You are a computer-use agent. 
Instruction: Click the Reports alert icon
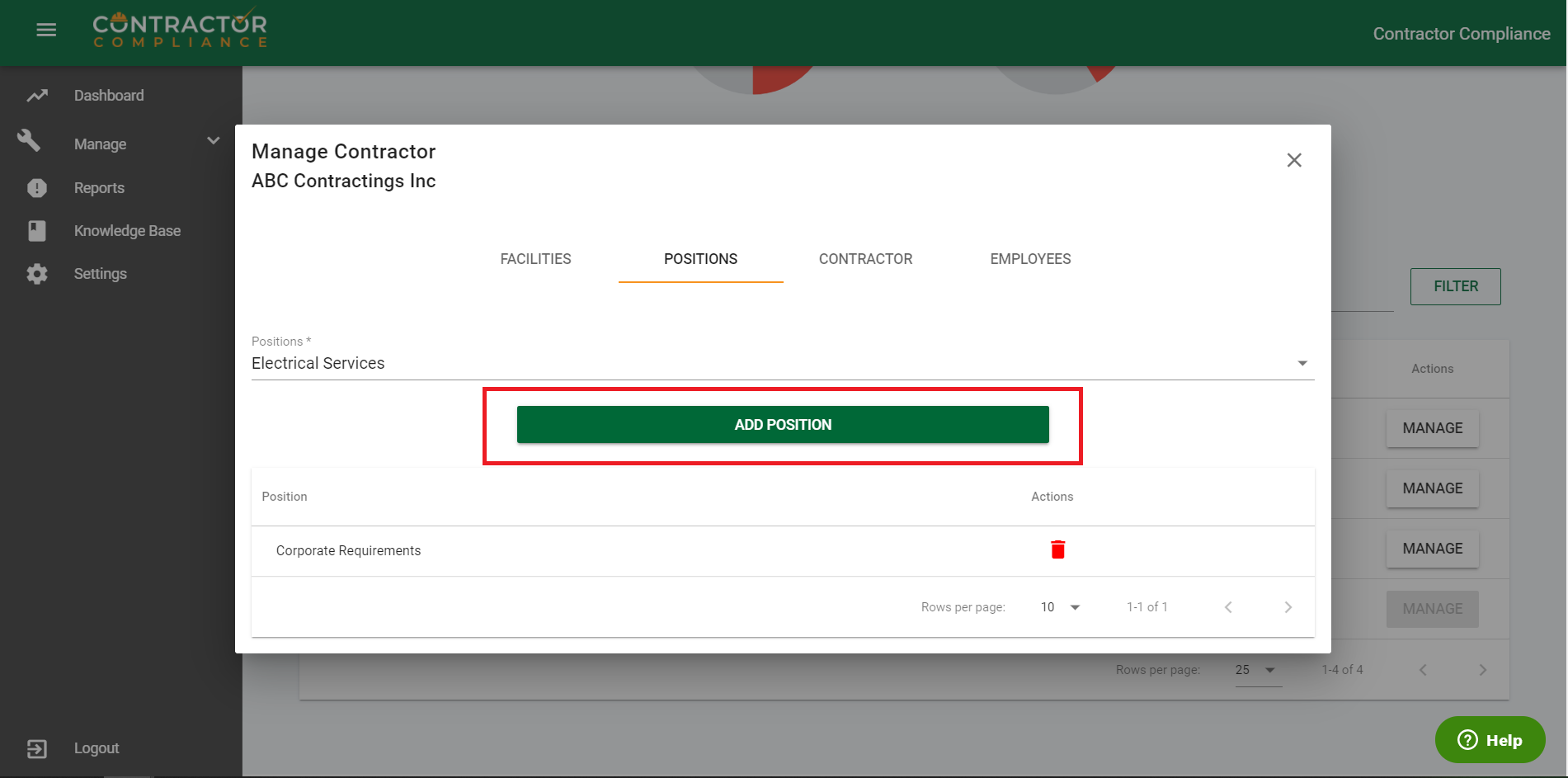[37, 188]
